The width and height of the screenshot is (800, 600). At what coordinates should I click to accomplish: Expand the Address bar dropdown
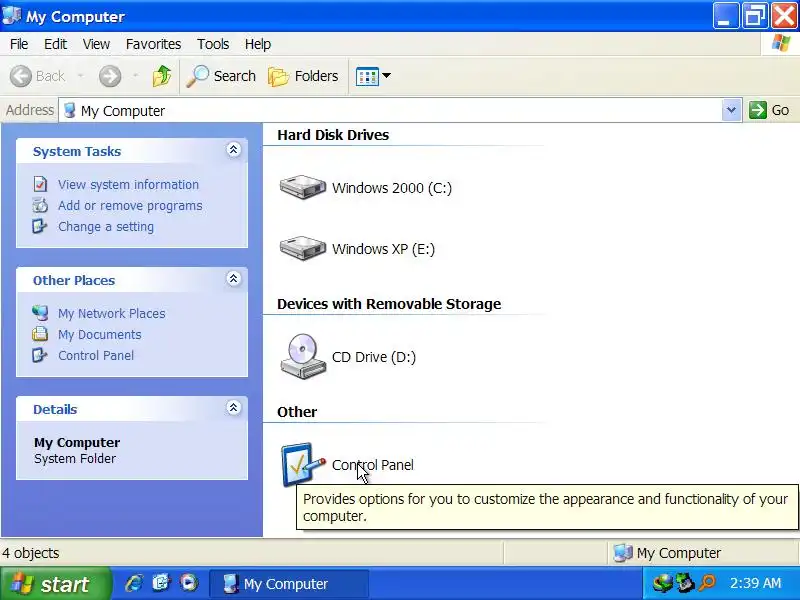731,110
